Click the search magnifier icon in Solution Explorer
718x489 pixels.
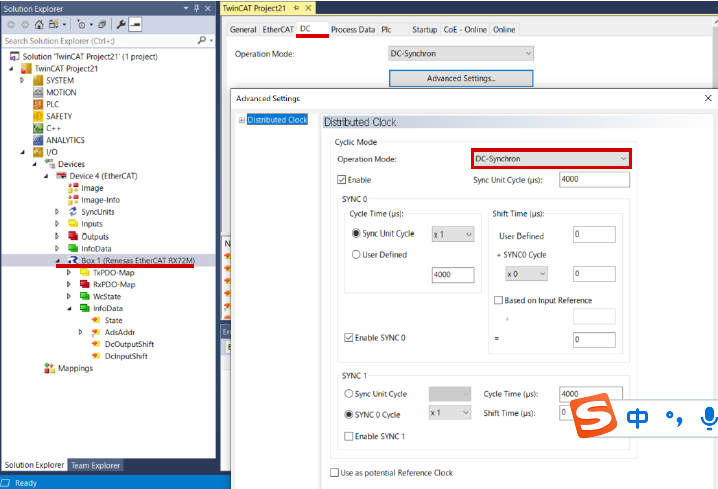point(201,40)
